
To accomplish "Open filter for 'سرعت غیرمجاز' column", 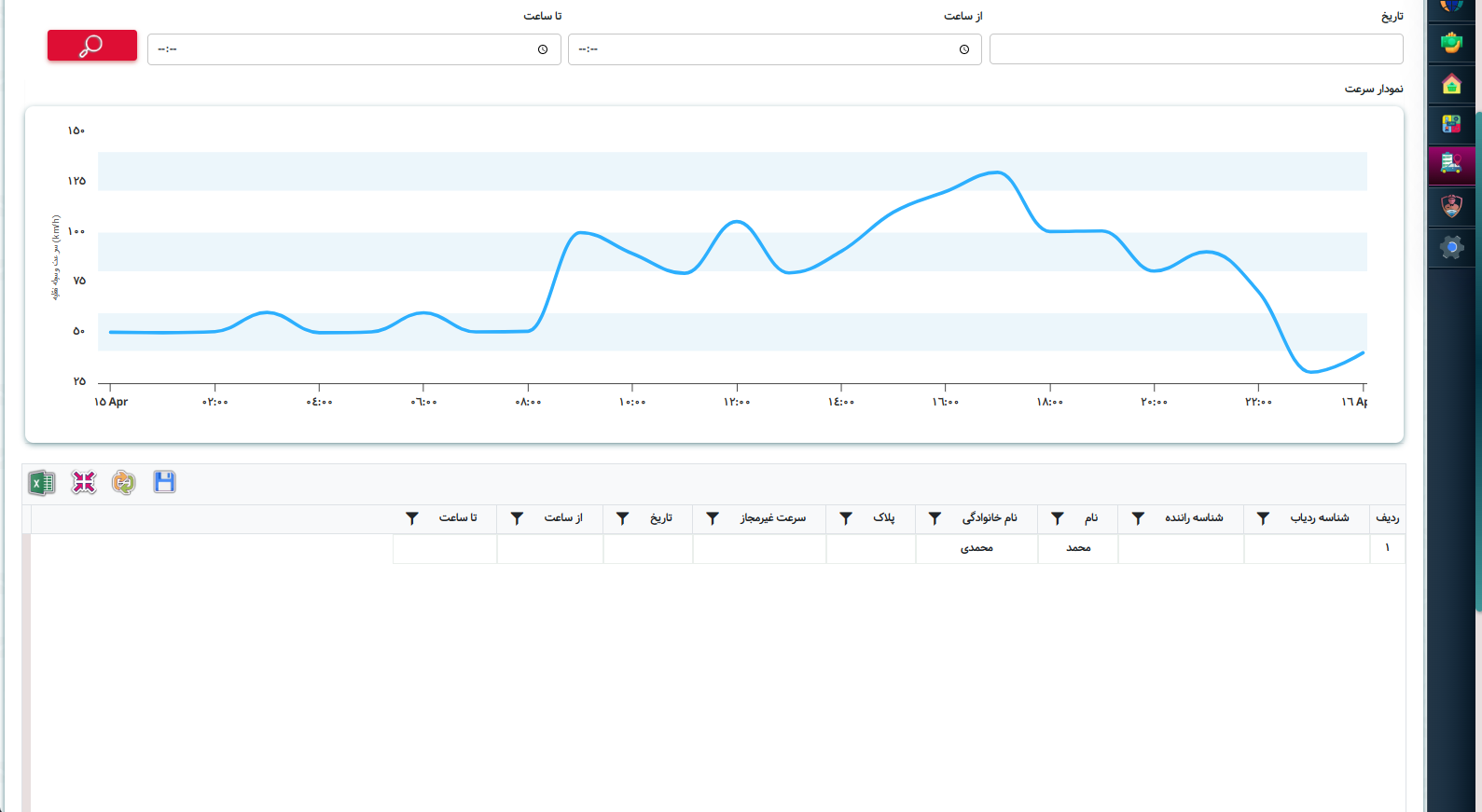I will [713, 518].
